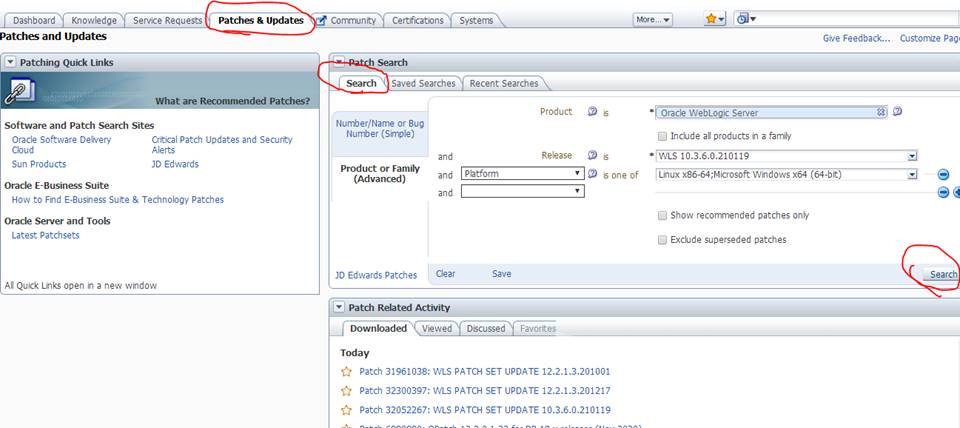Select Number/Name or Bug Number (Simple) search
This screenshot has width=960, height=428.
click(380, 129)
